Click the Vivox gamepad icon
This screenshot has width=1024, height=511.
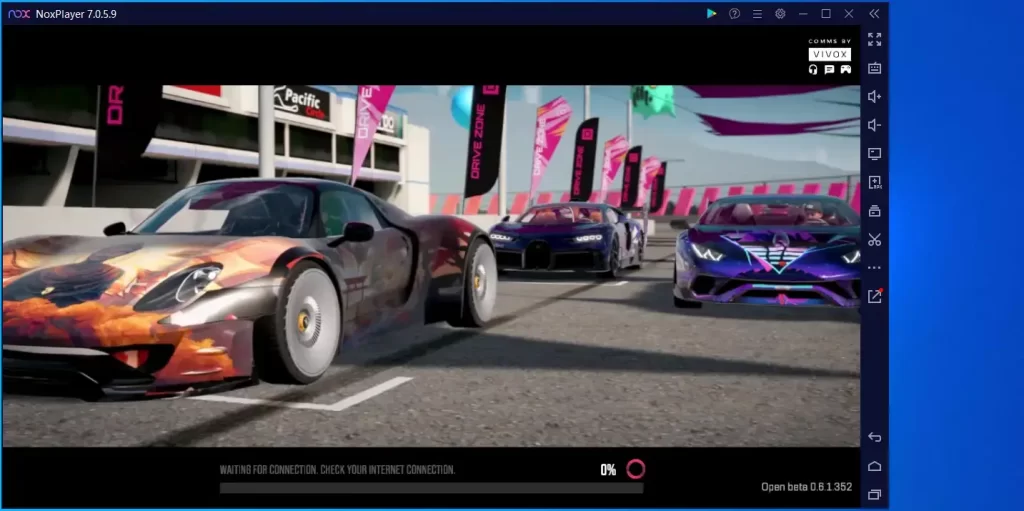pyautogui.click(x=845, y=69)
